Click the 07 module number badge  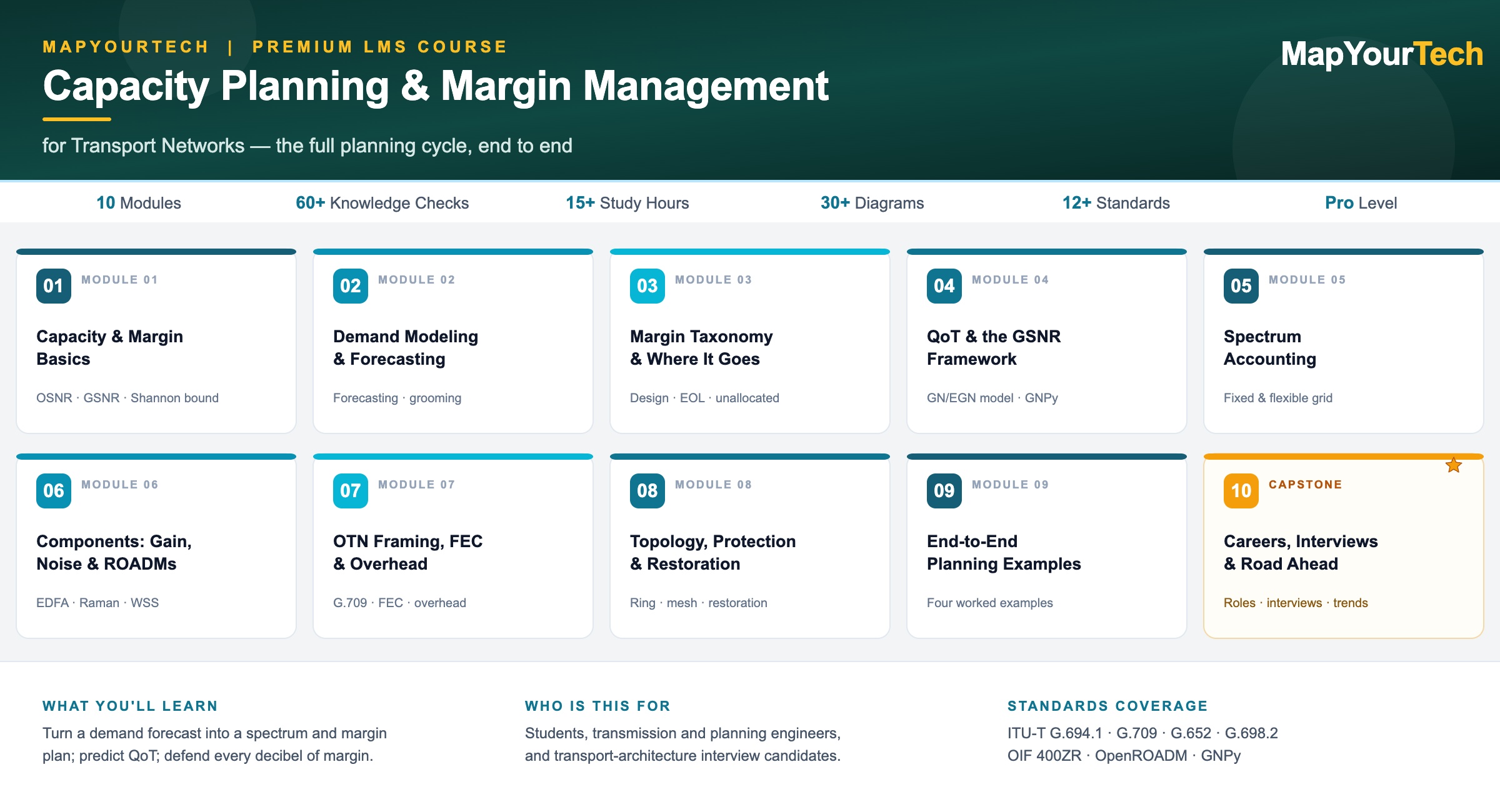coord(351,491)
